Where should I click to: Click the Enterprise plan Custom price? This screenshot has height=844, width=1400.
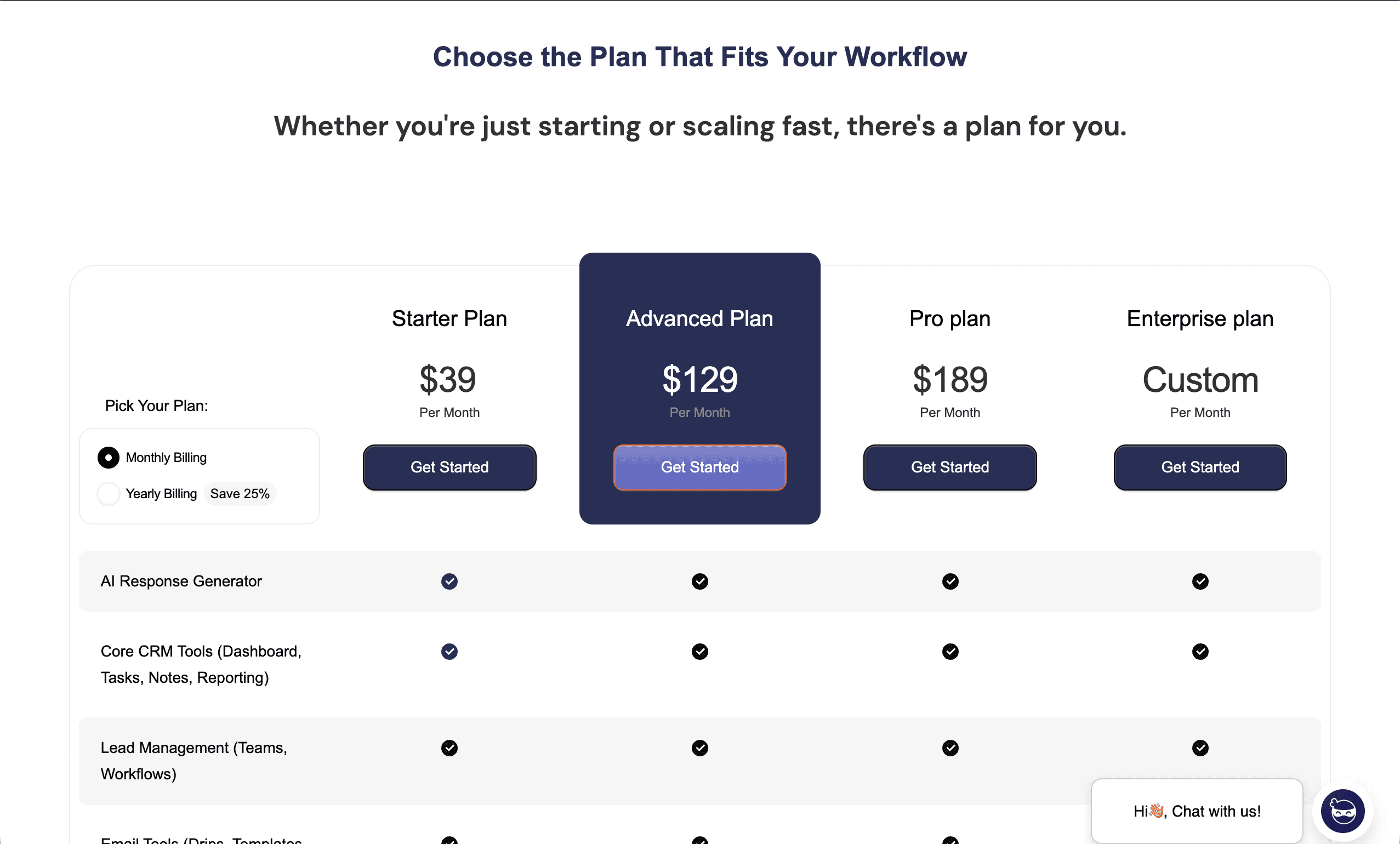coord(1200,379)
